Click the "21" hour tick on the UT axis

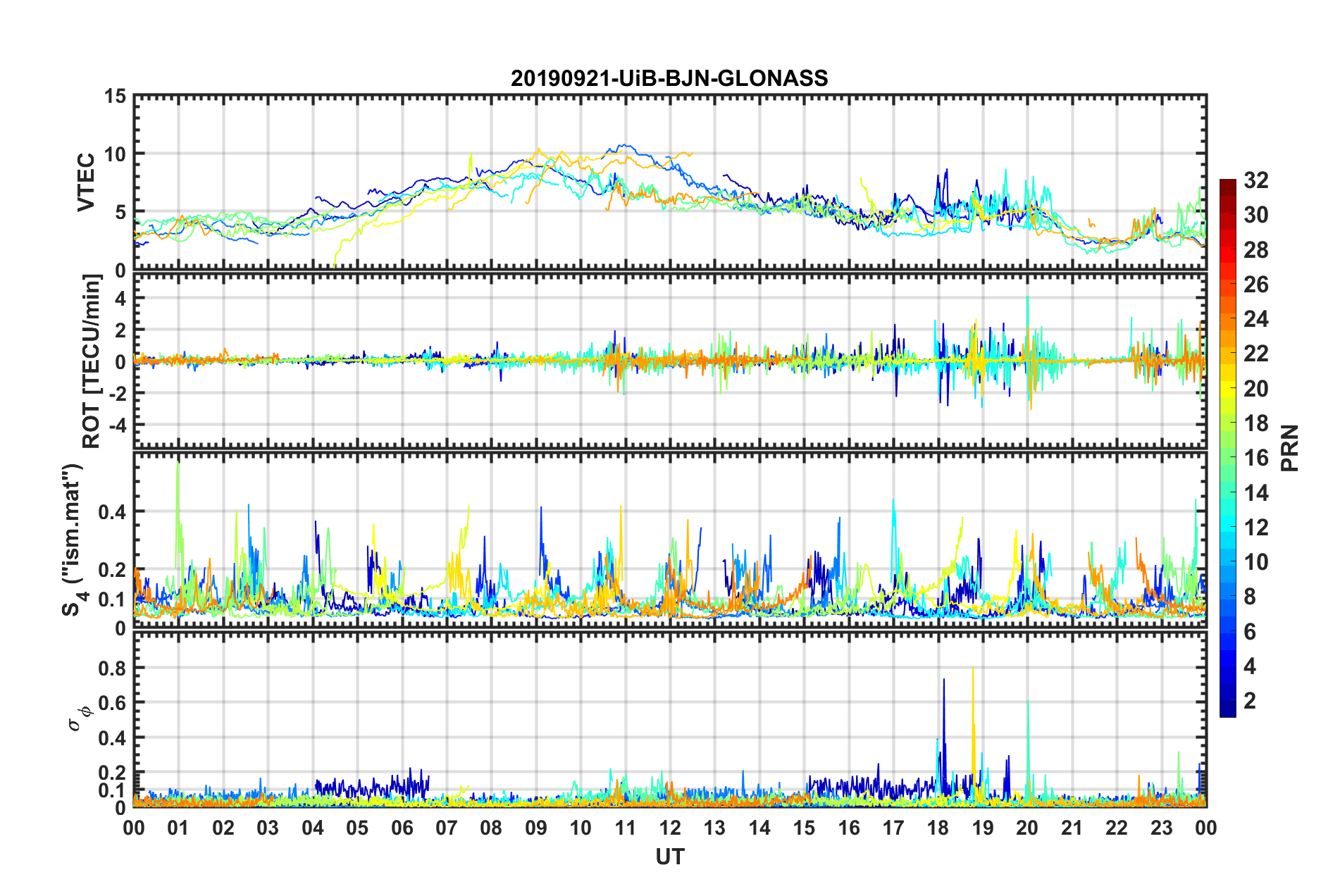[x=1072, y=828]
